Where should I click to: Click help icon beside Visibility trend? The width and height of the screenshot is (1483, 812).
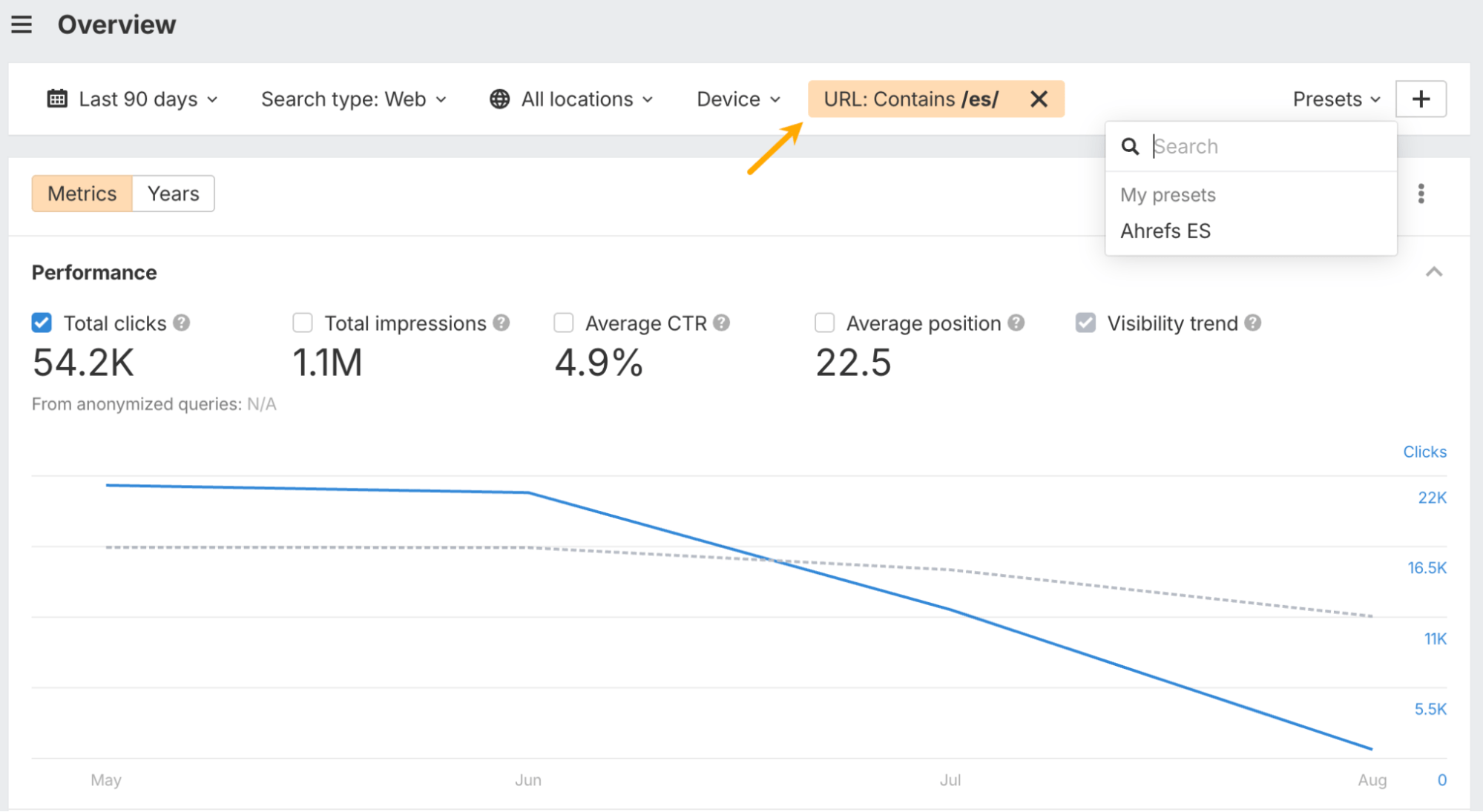(1253, 323)
